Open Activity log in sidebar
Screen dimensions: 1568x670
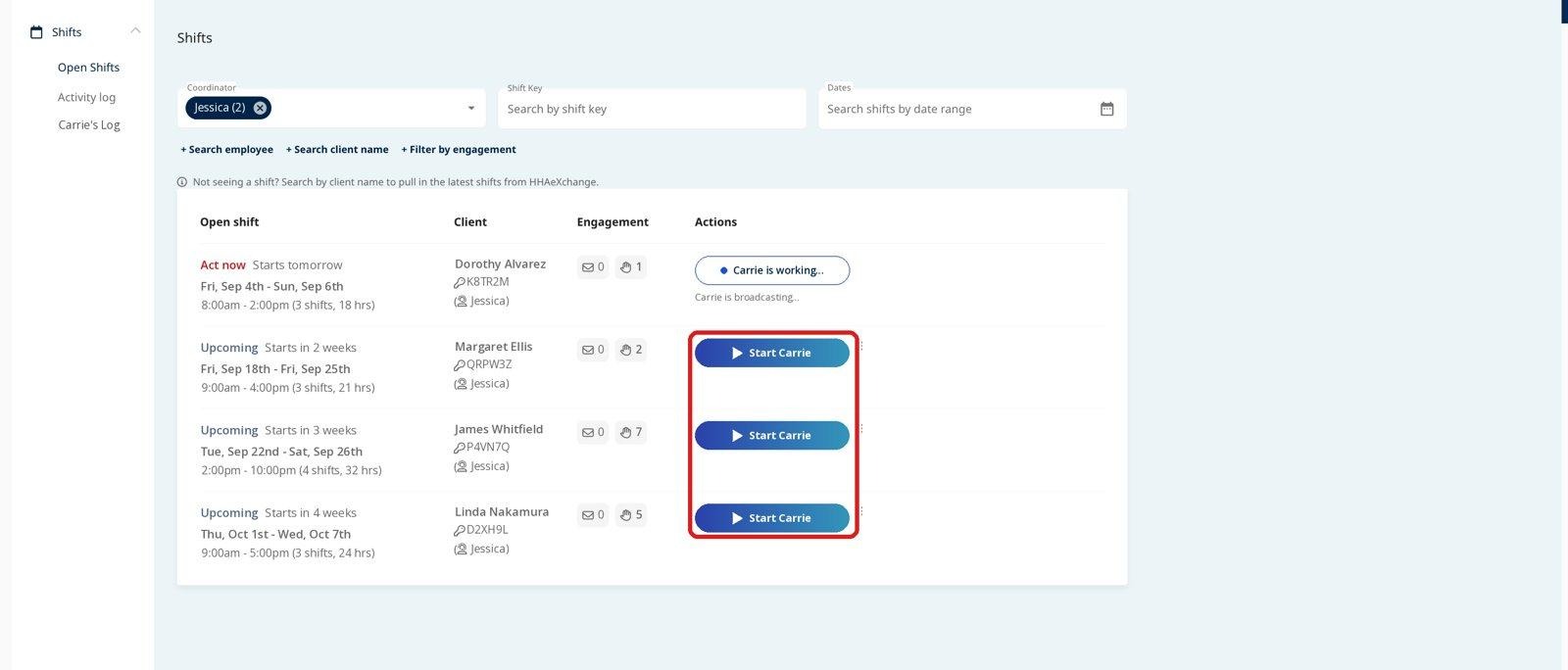pyautogui.click(x=86, y=97)
